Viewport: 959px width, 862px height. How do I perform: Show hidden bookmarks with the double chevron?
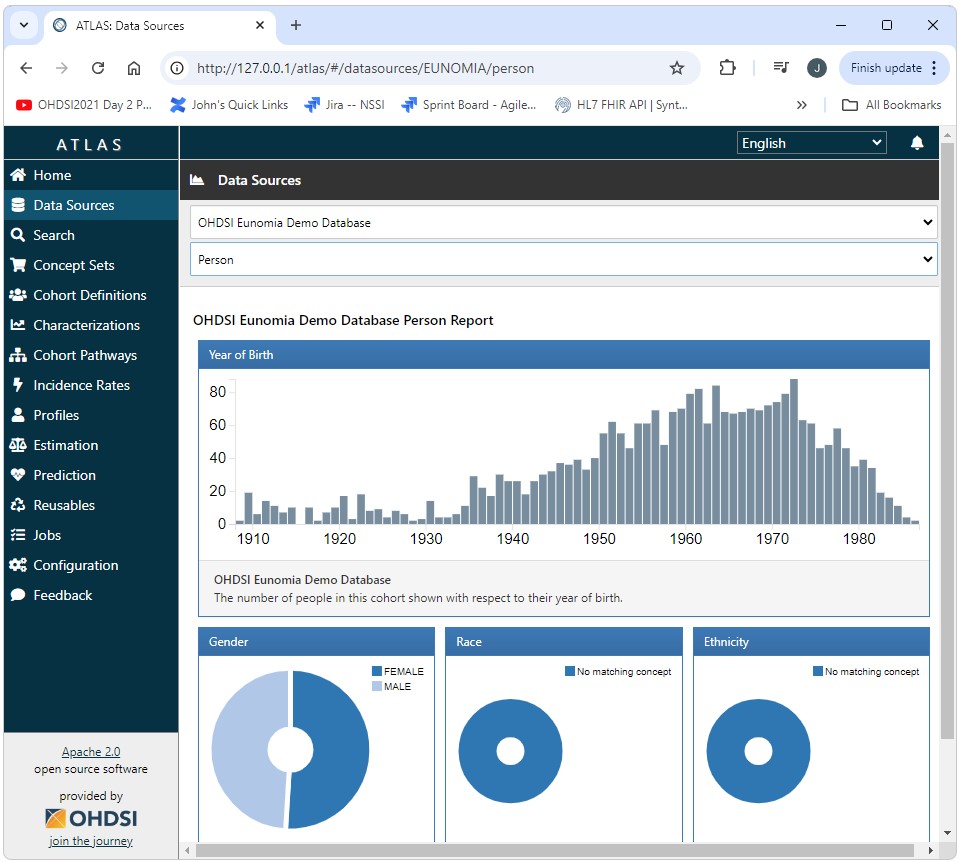[x=801, y=105]
